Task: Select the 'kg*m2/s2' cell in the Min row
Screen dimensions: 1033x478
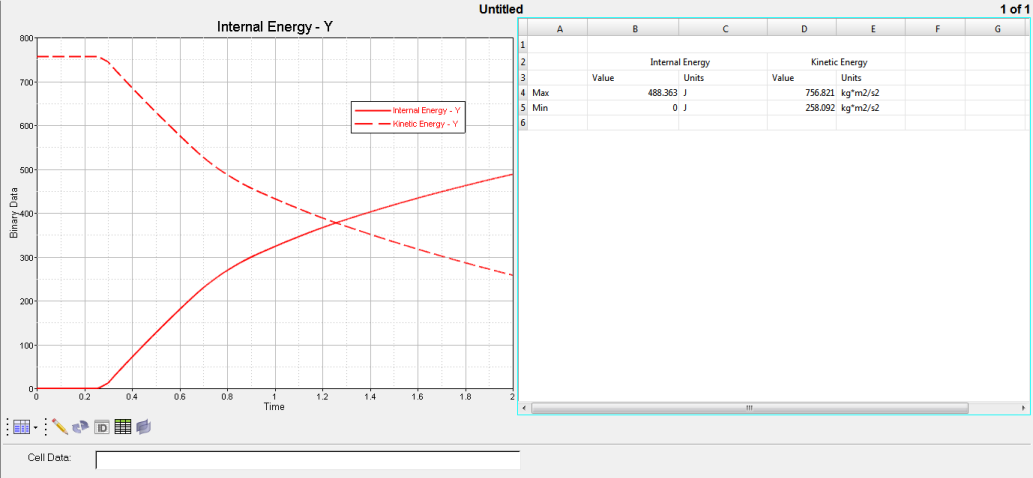Action: pos(871,107)
